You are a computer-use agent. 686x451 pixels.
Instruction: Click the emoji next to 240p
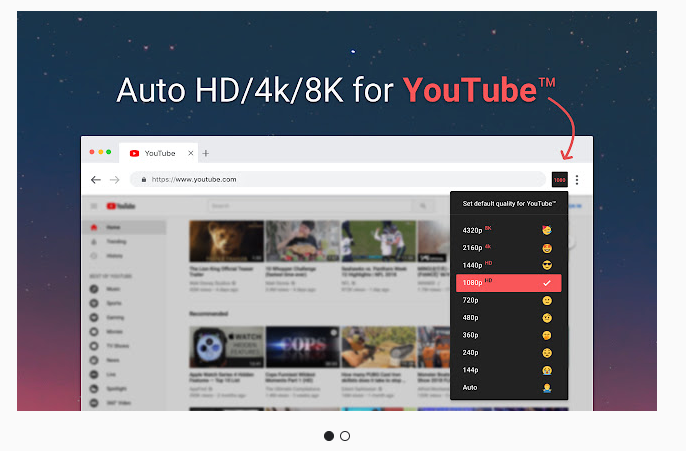547,353
